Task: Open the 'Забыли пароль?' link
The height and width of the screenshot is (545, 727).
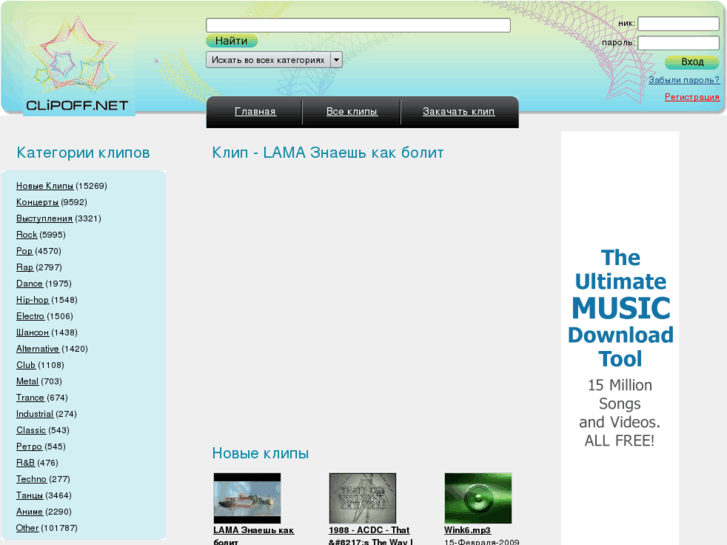Action: pyautogui.click(x=684, y=80)
